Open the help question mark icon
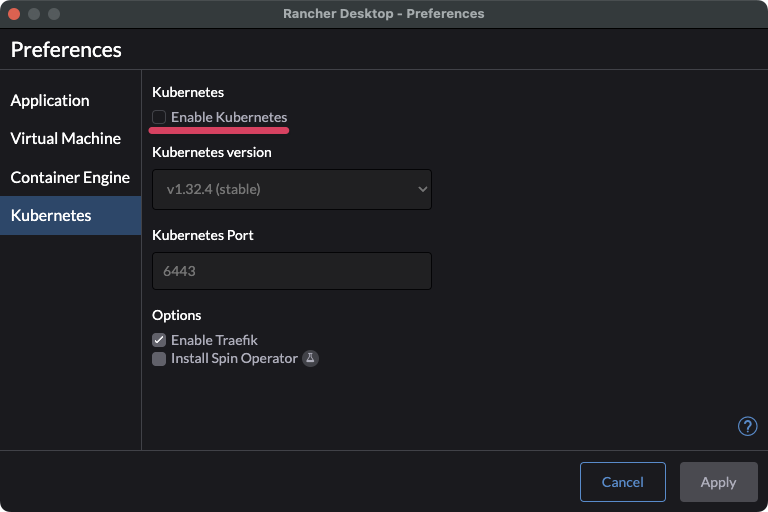 tap(747, 426)
